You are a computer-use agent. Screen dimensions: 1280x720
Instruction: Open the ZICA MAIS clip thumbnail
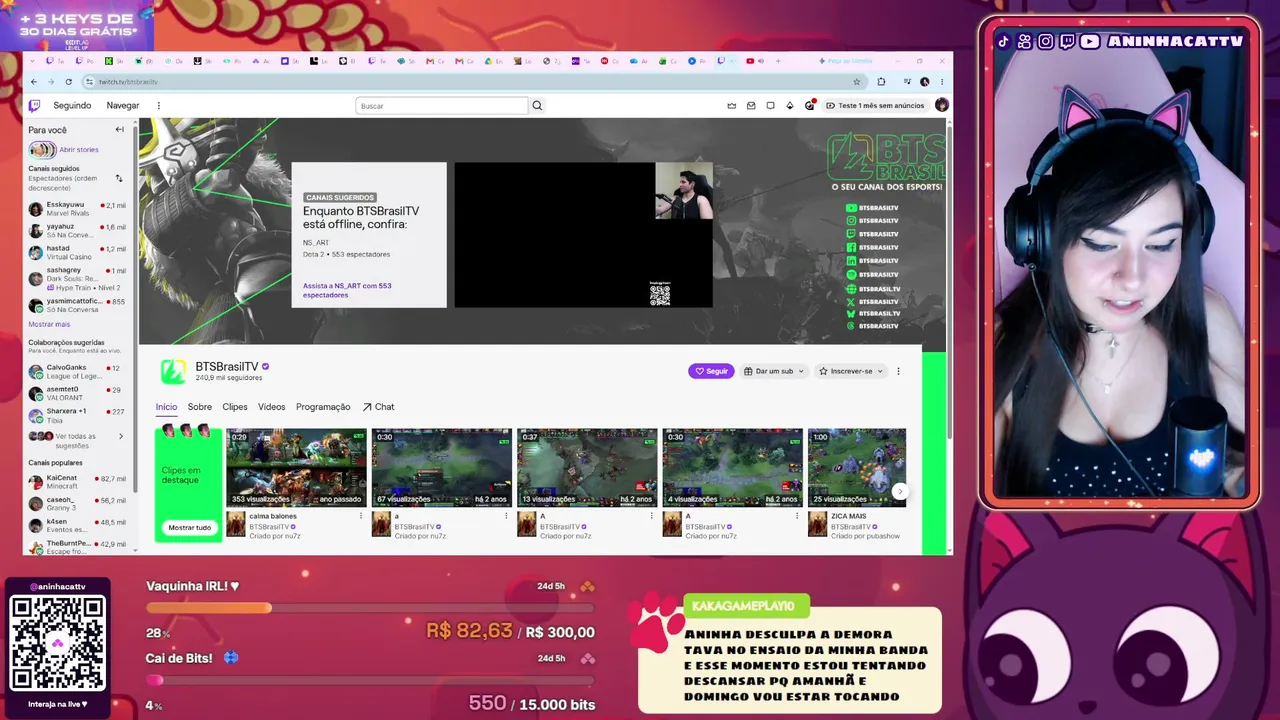click(x=857, y=467)
